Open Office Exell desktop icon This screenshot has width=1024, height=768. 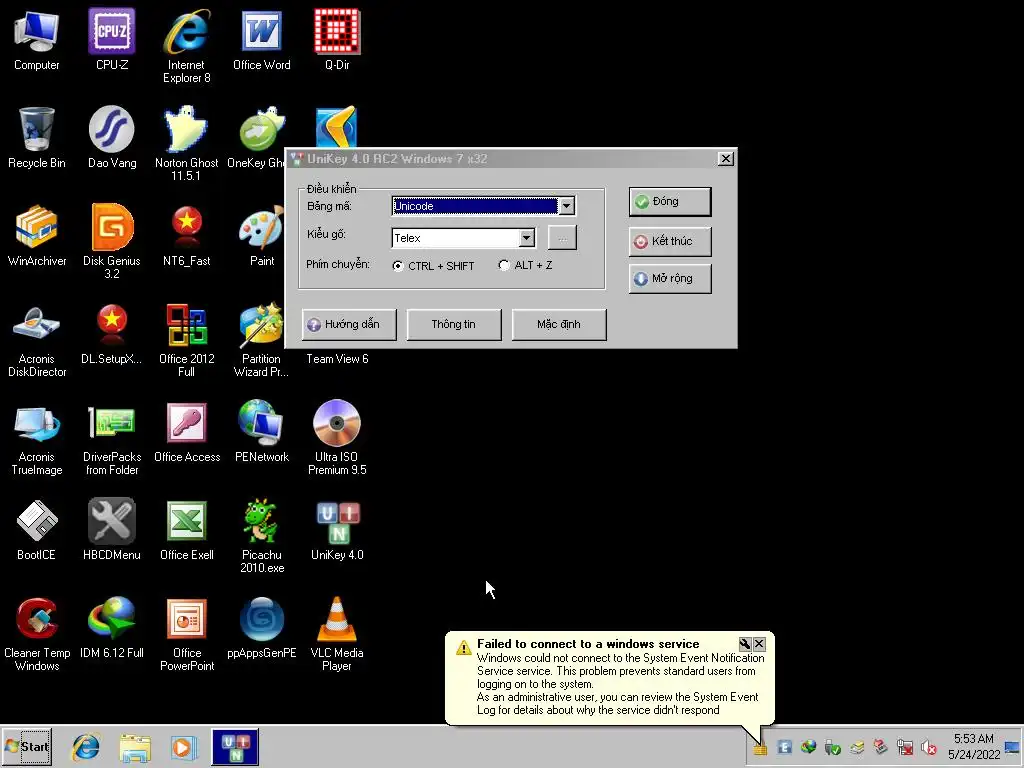pyautogui.click(x=187, y=529)
